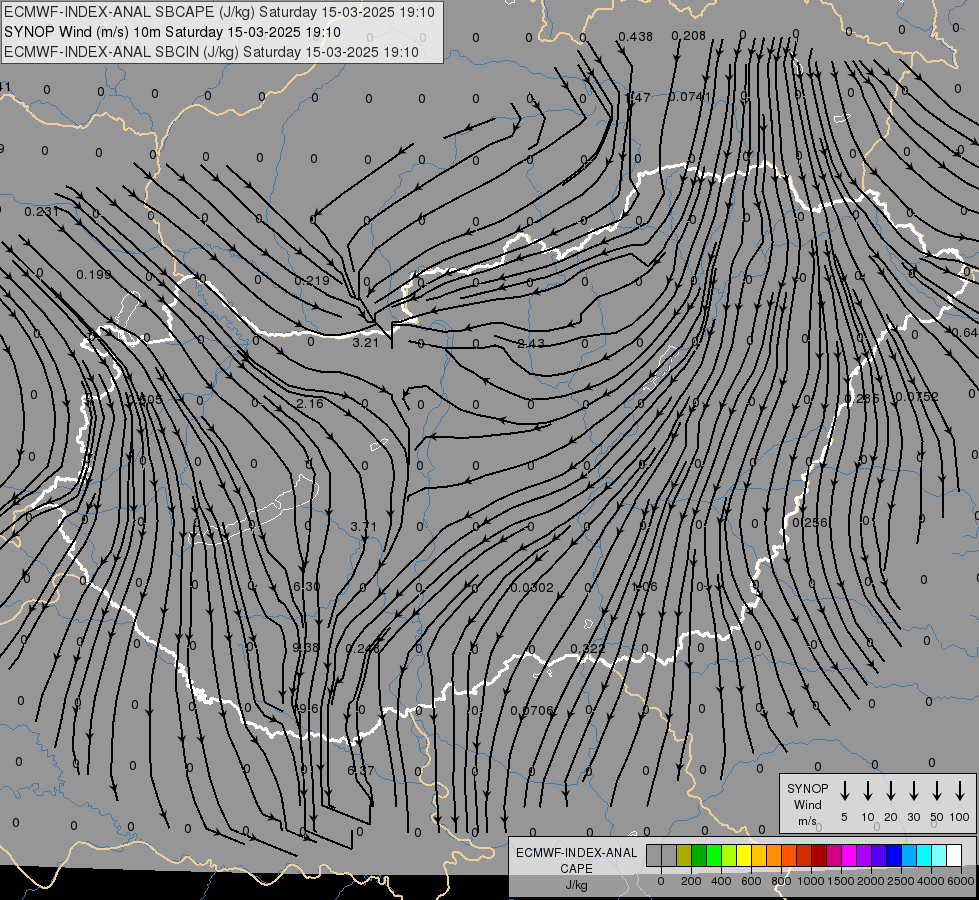Click the 1000 tick label on CAPE scale
Screen dimensions: 979x900
tap(811, 881)
